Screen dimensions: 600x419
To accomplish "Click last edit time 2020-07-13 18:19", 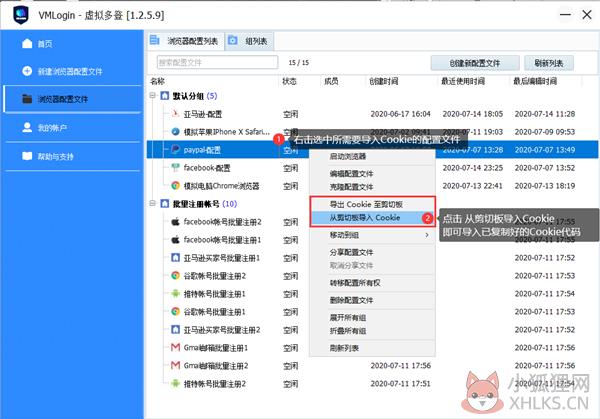I will [545, 186].
